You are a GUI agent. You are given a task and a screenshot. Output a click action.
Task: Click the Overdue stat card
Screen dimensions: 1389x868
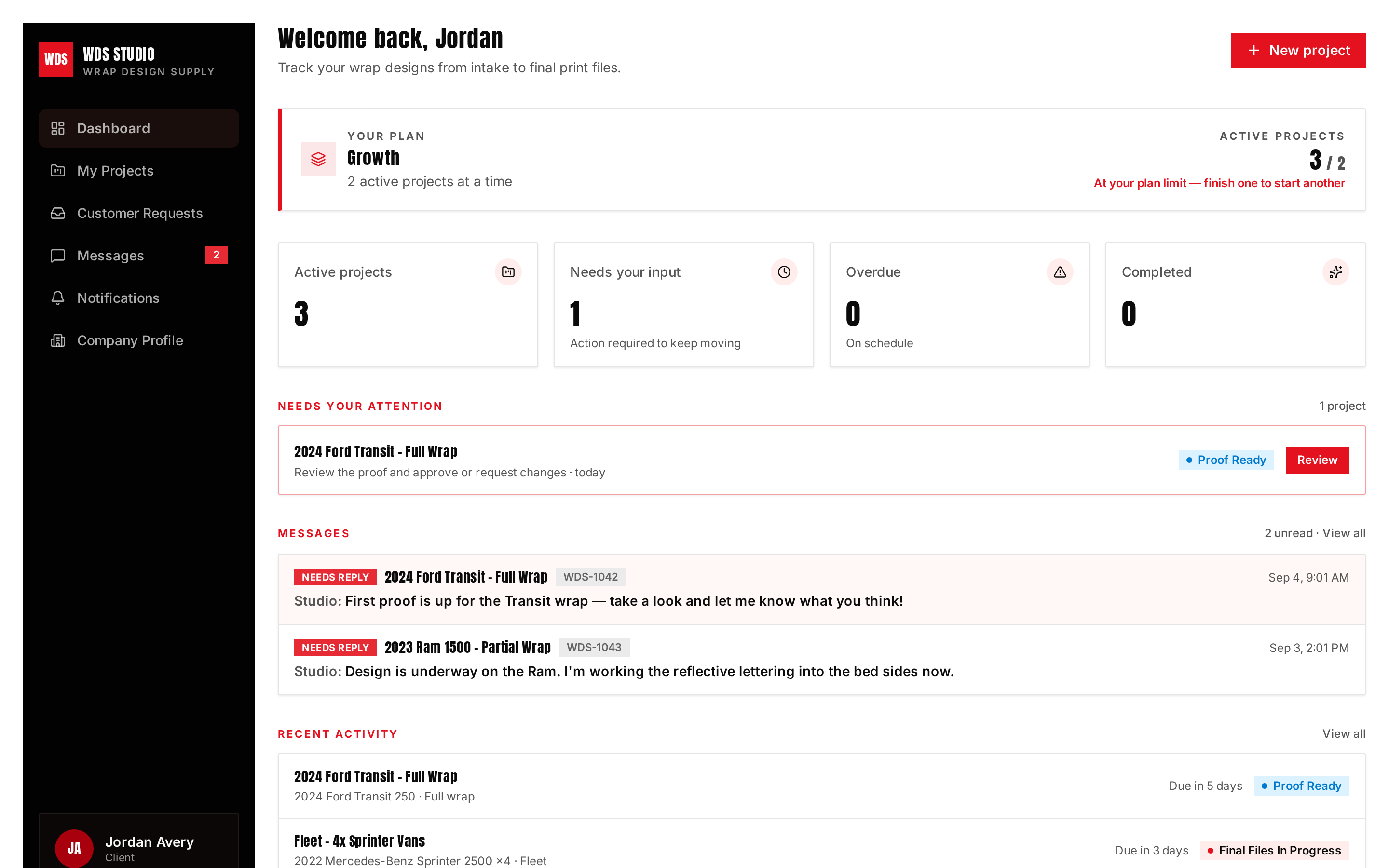coord(959,304)
